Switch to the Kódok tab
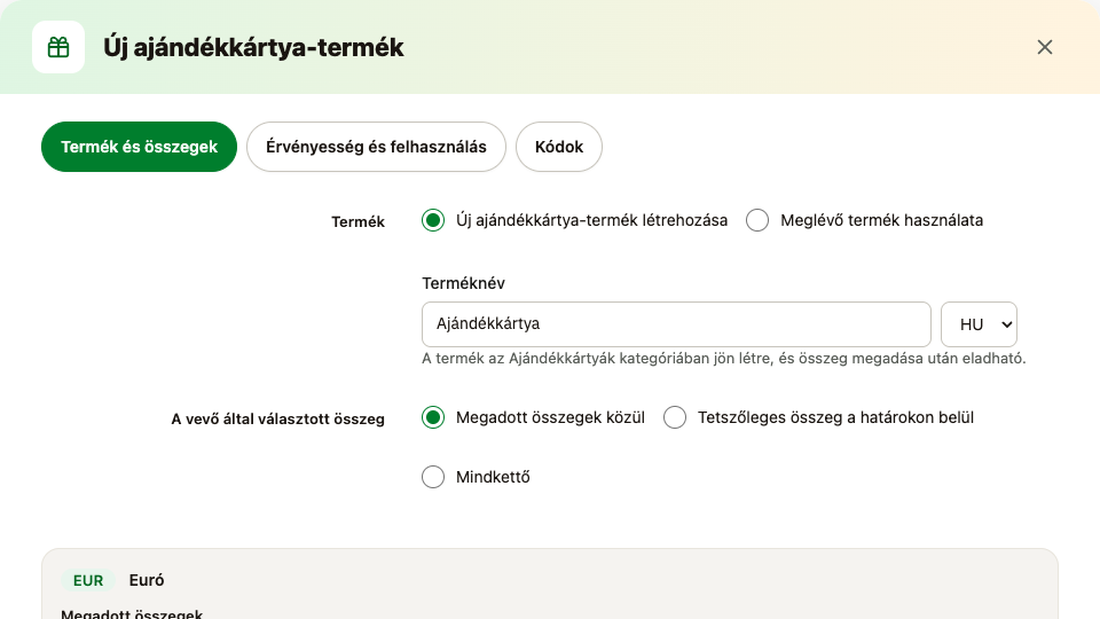The height and width of the screenshot is (619, 1100). [x=559, y=147]
